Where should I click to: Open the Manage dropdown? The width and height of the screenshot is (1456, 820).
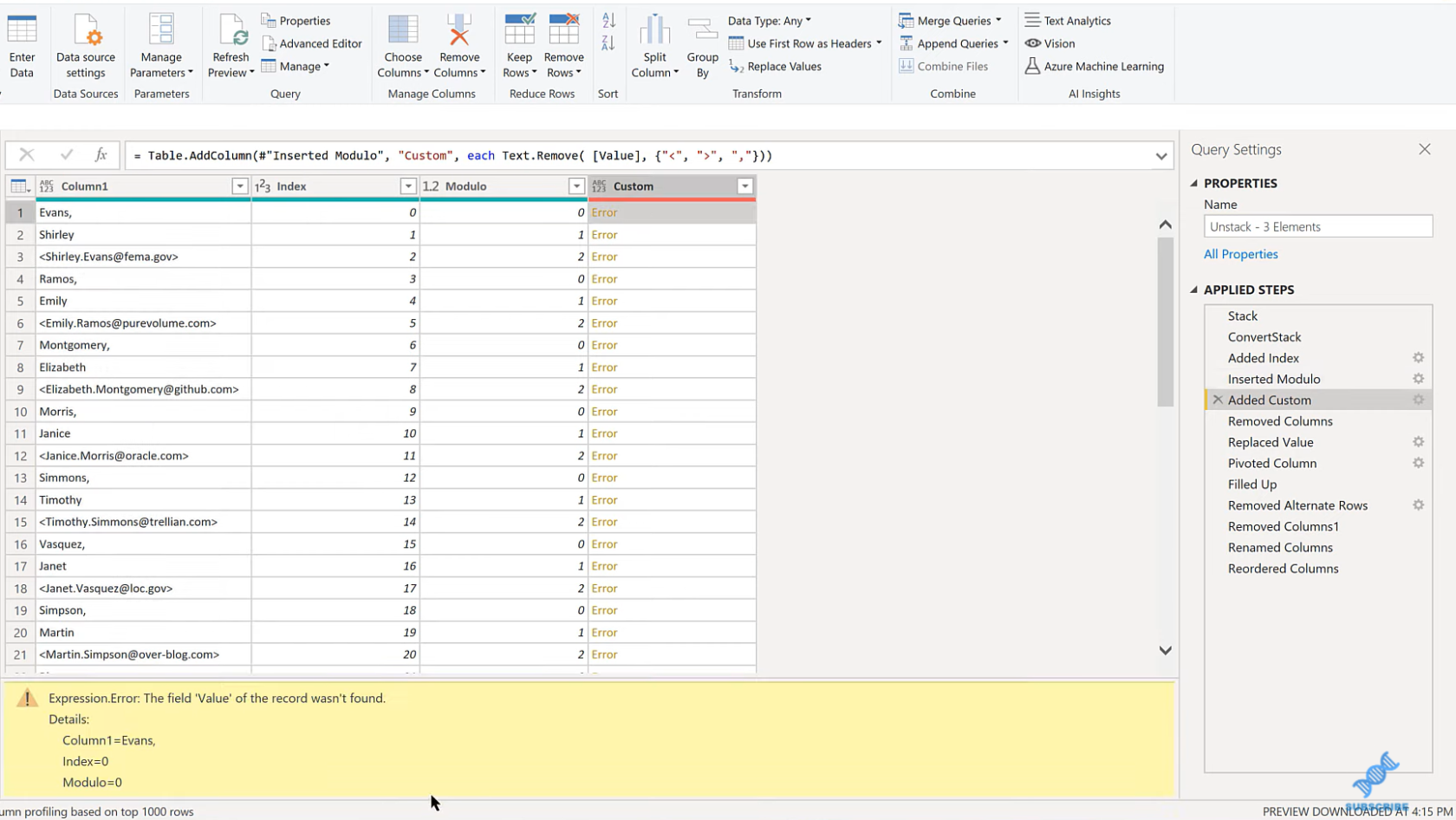(296, 67)
